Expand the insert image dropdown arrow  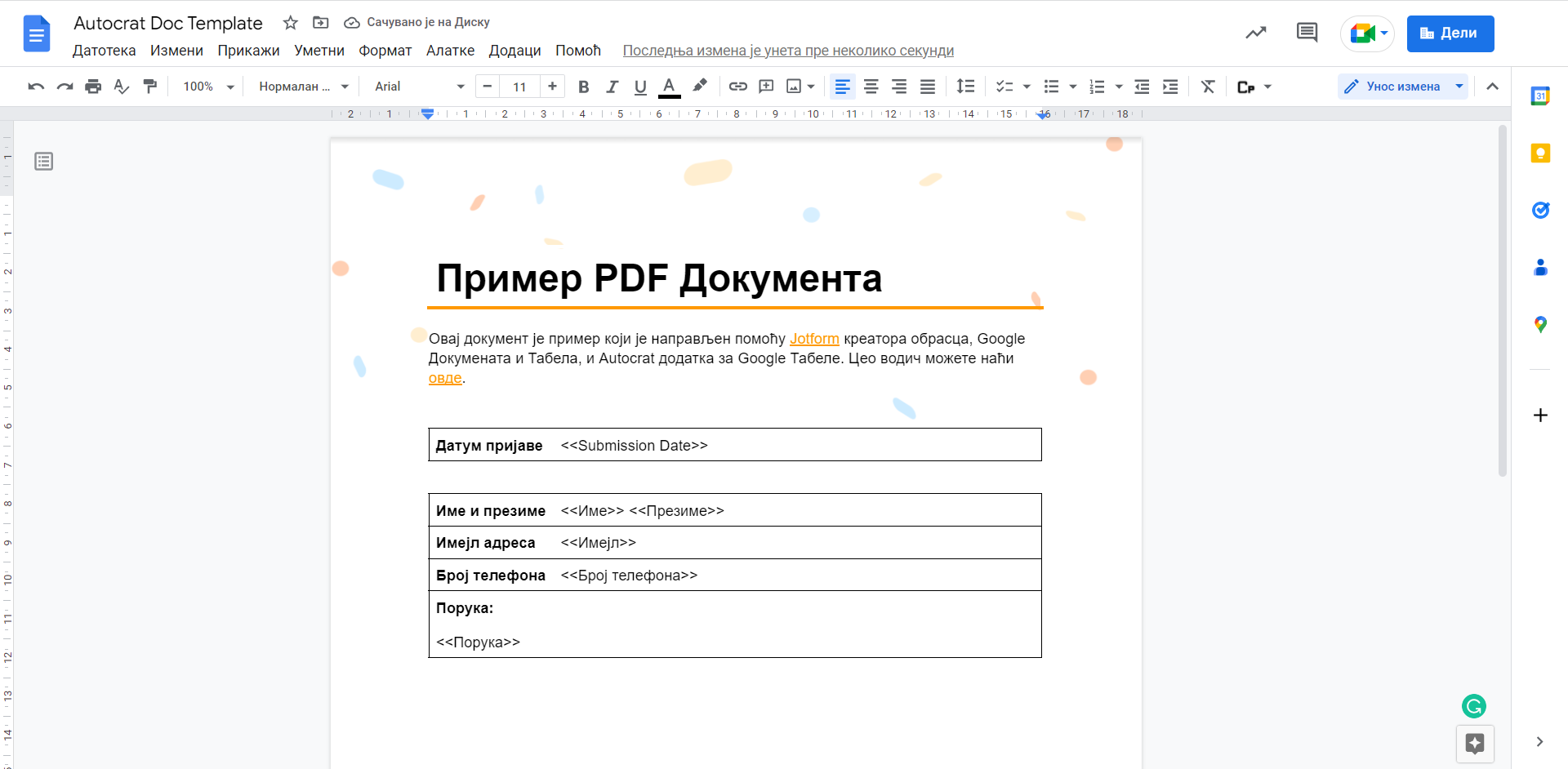(811, 87)
